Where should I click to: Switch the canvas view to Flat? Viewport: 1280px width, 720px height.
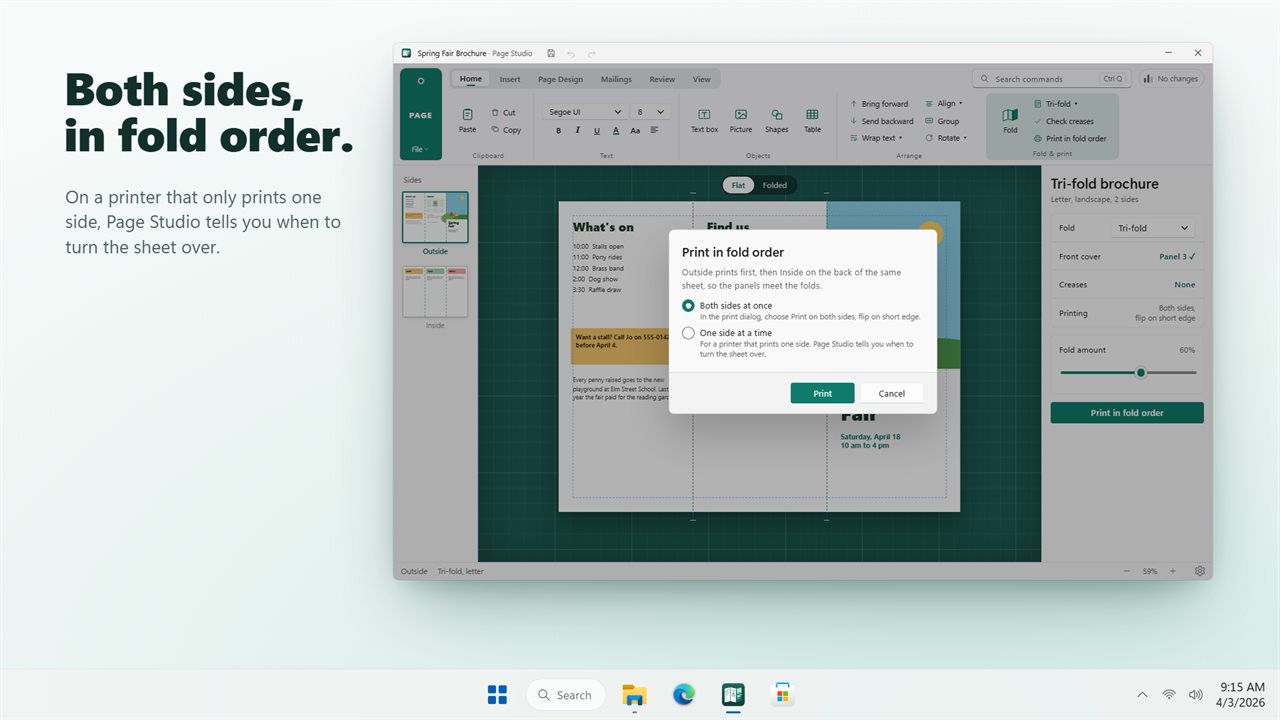click(738, 185)
